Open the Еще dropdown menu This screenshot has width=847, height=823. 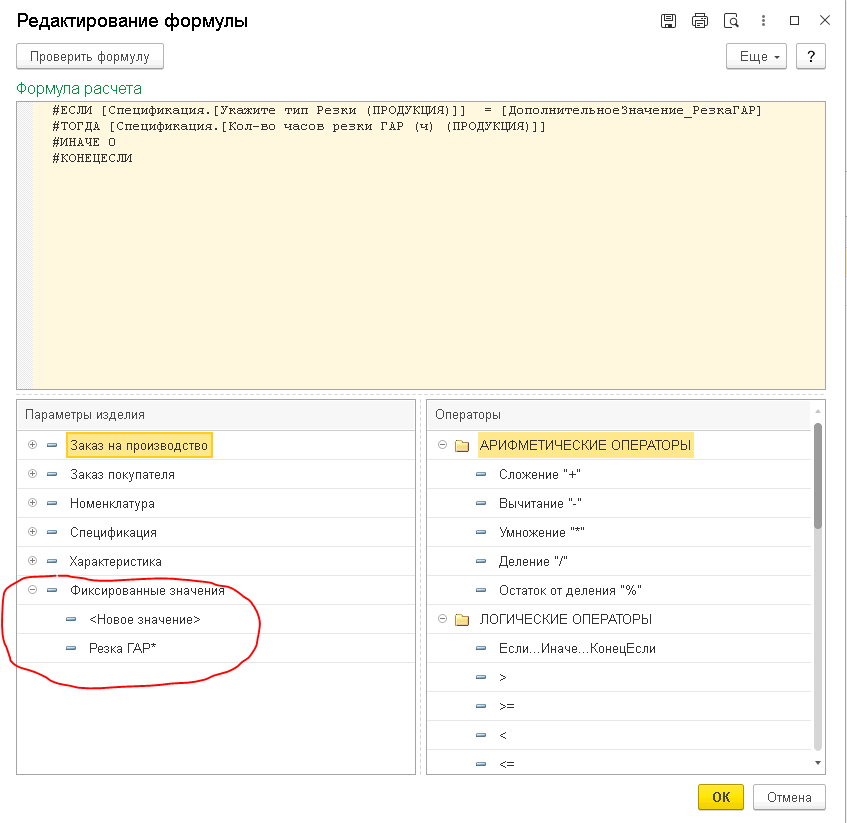[756, 57]
